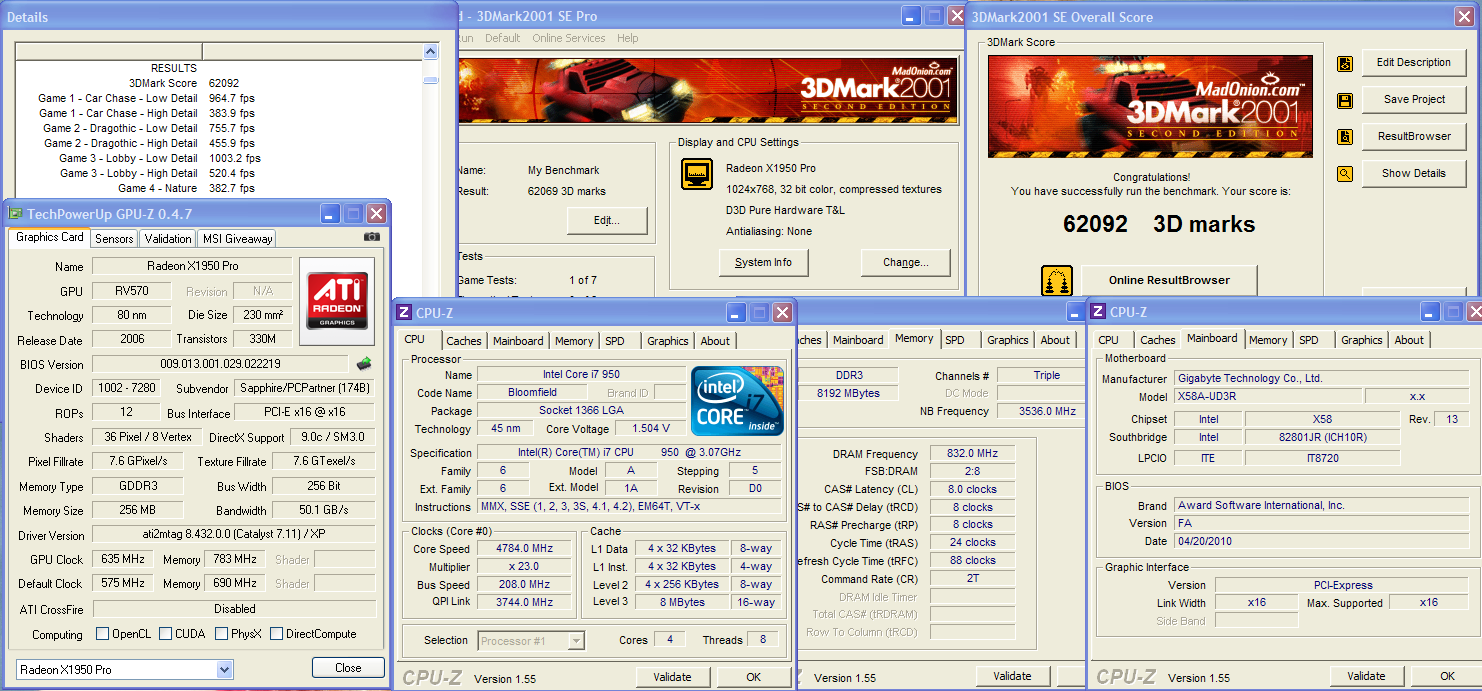The height and width of the screenshot is (691, 1482).
Task: Click the ResultBrowser button
Action: pyautogui.click(x=1413, y=136)
